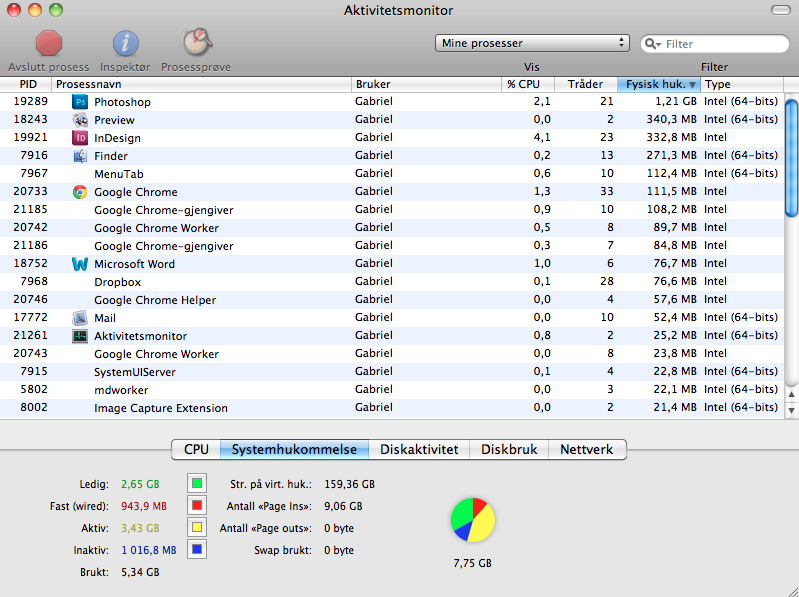
Task: Click the 943,9 MB wired value
Action: coord(144,506)
